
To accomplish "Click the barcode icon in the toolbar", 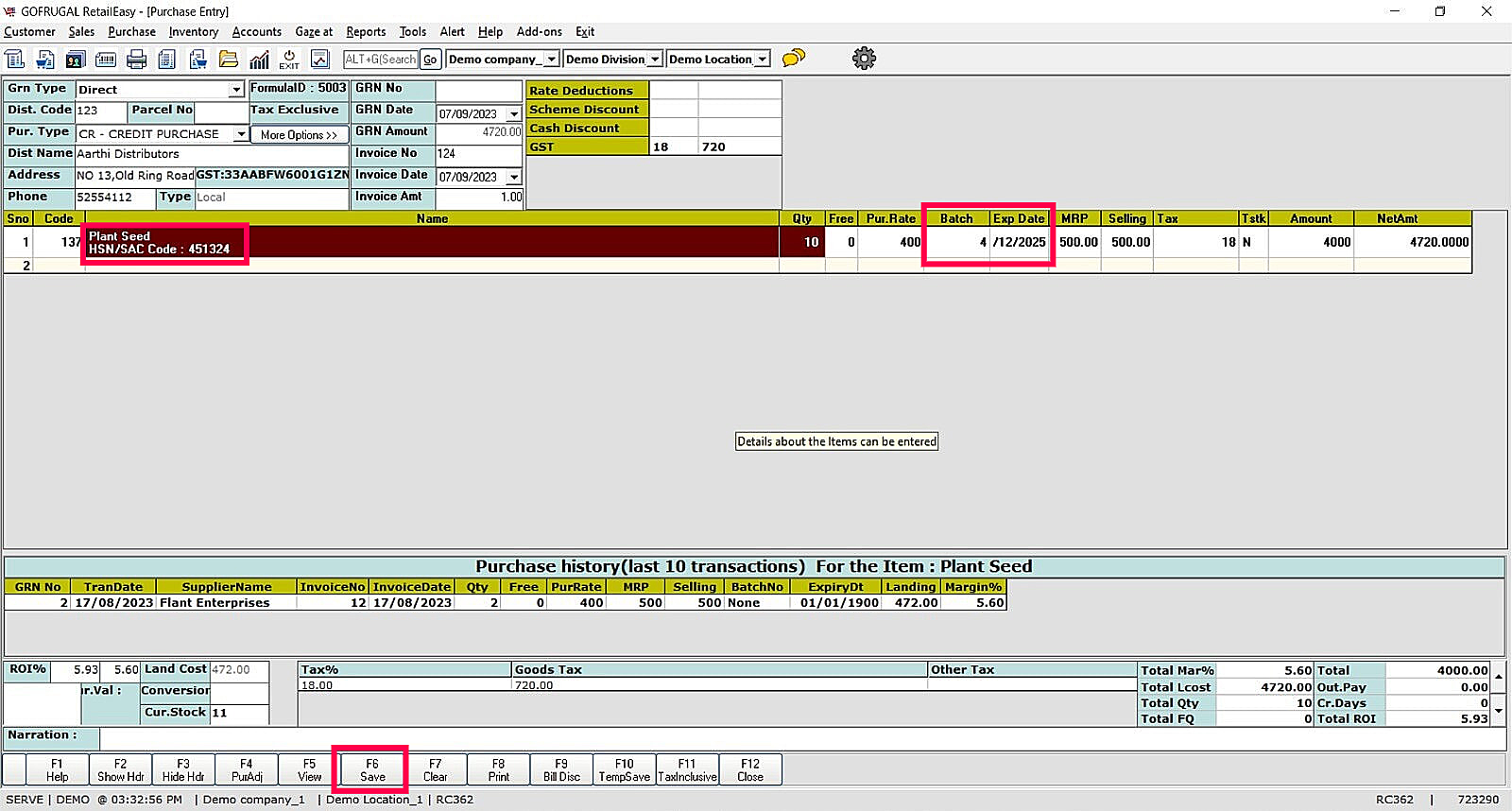I will tap(106, 60).
